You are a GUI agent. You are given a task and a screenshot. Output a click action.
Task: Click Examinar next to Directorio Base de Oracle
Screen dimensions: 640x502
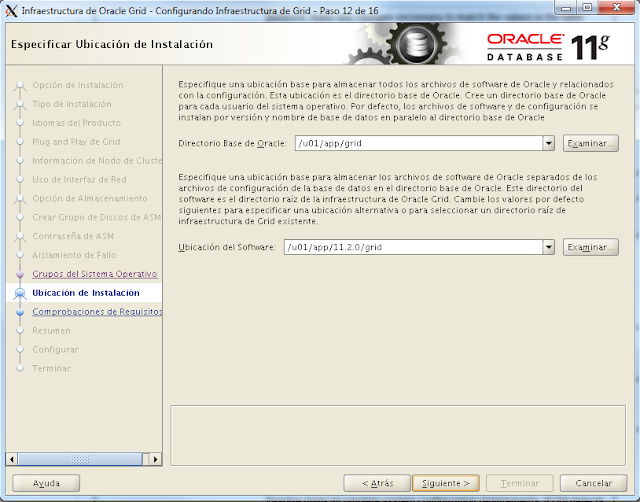591,143
